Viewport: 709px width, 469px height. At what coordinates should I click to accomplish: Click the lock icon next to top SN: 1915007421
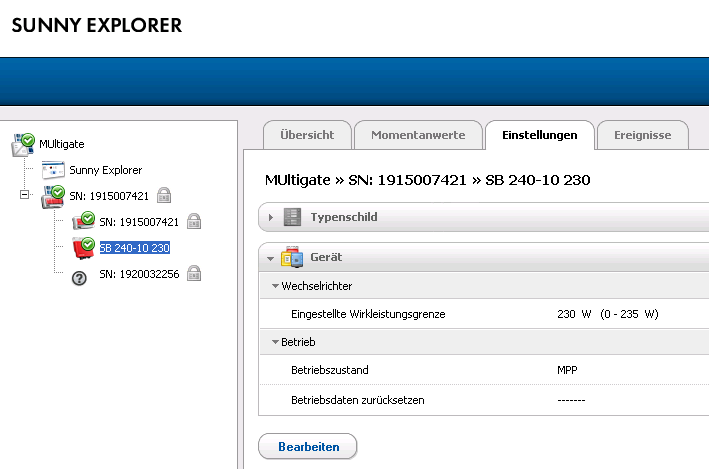[164, 196]
